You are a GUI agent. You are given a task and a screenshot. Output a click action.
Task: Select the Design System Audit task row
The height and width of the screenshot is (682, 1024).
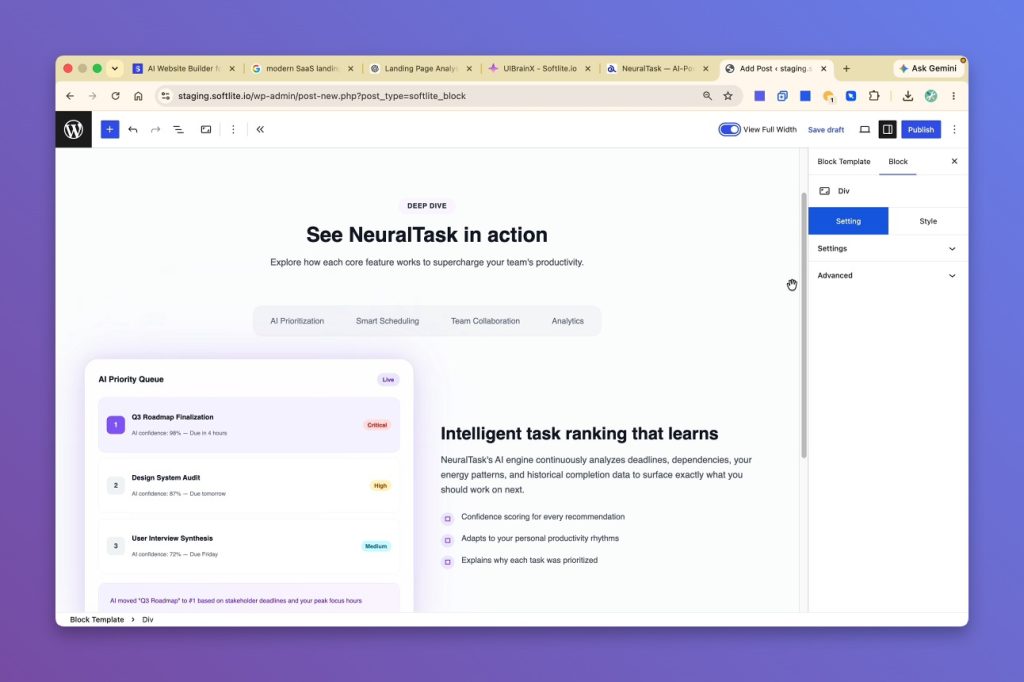[249, 485]
